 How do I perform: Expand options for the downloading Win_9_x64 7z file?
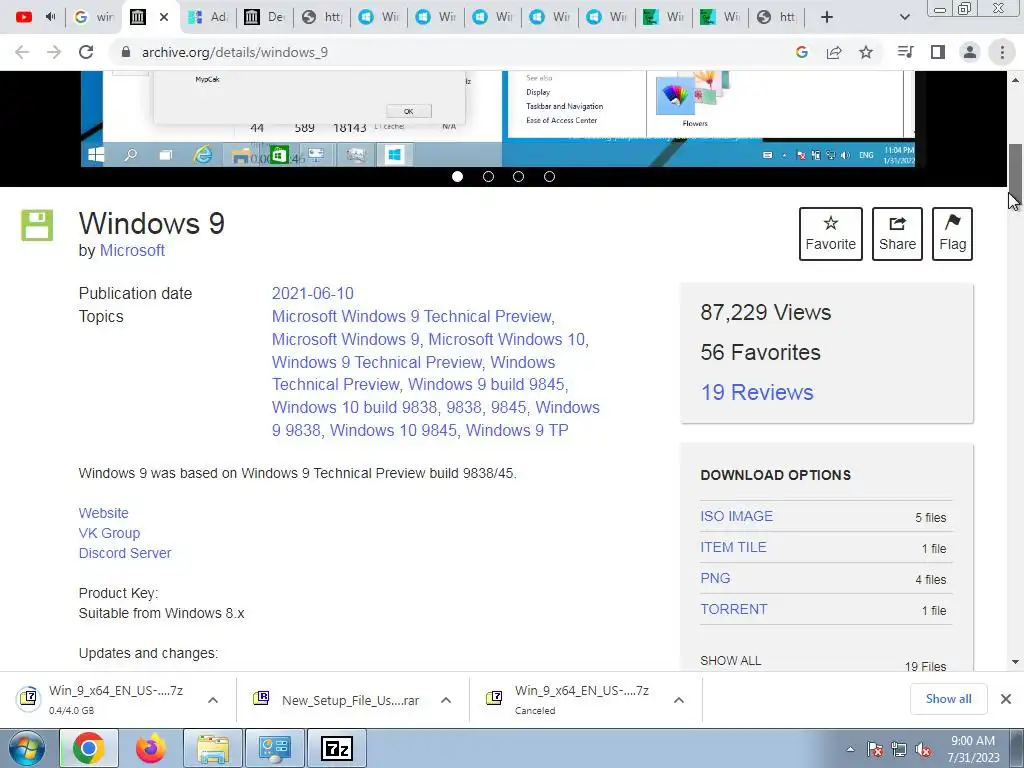(212, 700)
